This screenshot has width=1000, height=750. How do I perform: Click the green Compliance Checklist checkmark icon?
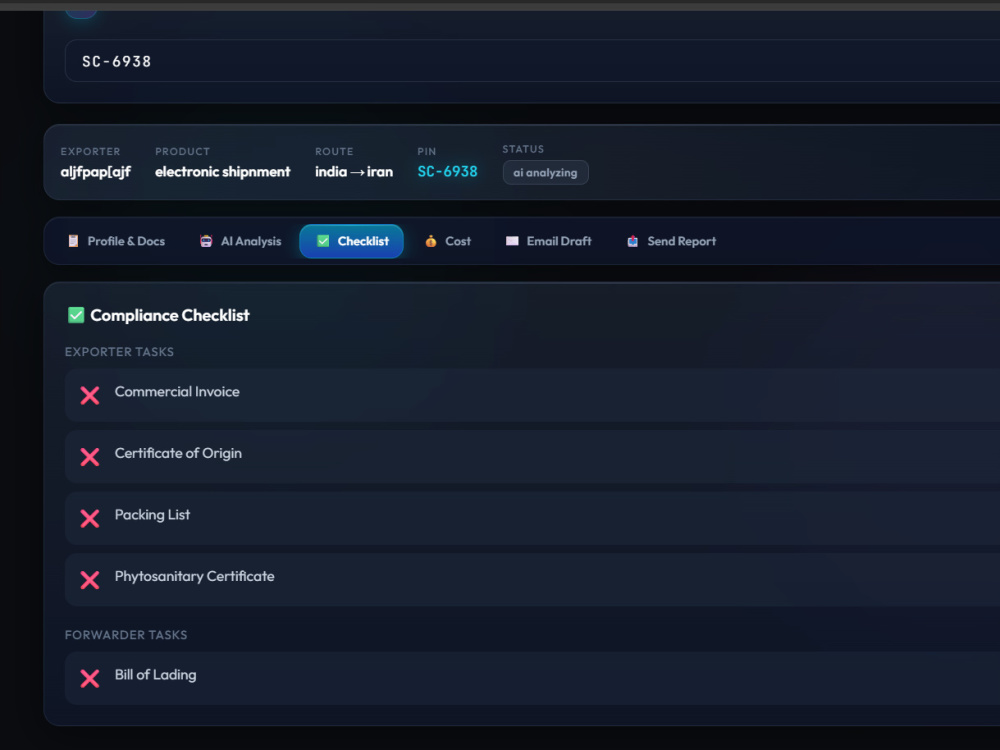tap(76, 315)
